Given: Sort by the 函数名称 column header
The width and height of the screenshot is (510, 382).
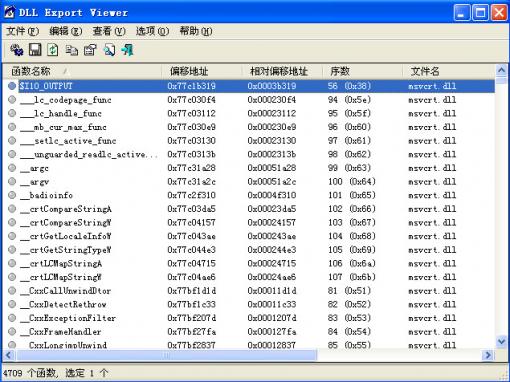Looking at the screenshot, I should [82, 71].
